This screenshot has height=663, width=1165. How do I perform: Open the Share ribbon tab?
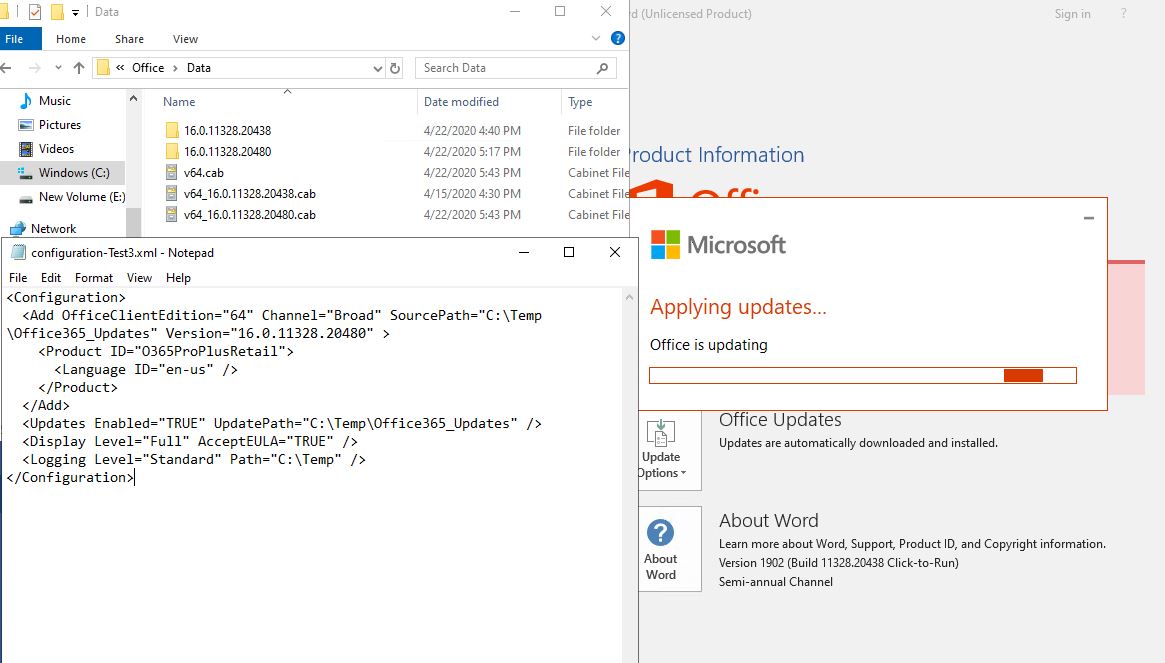coord(129,39)
